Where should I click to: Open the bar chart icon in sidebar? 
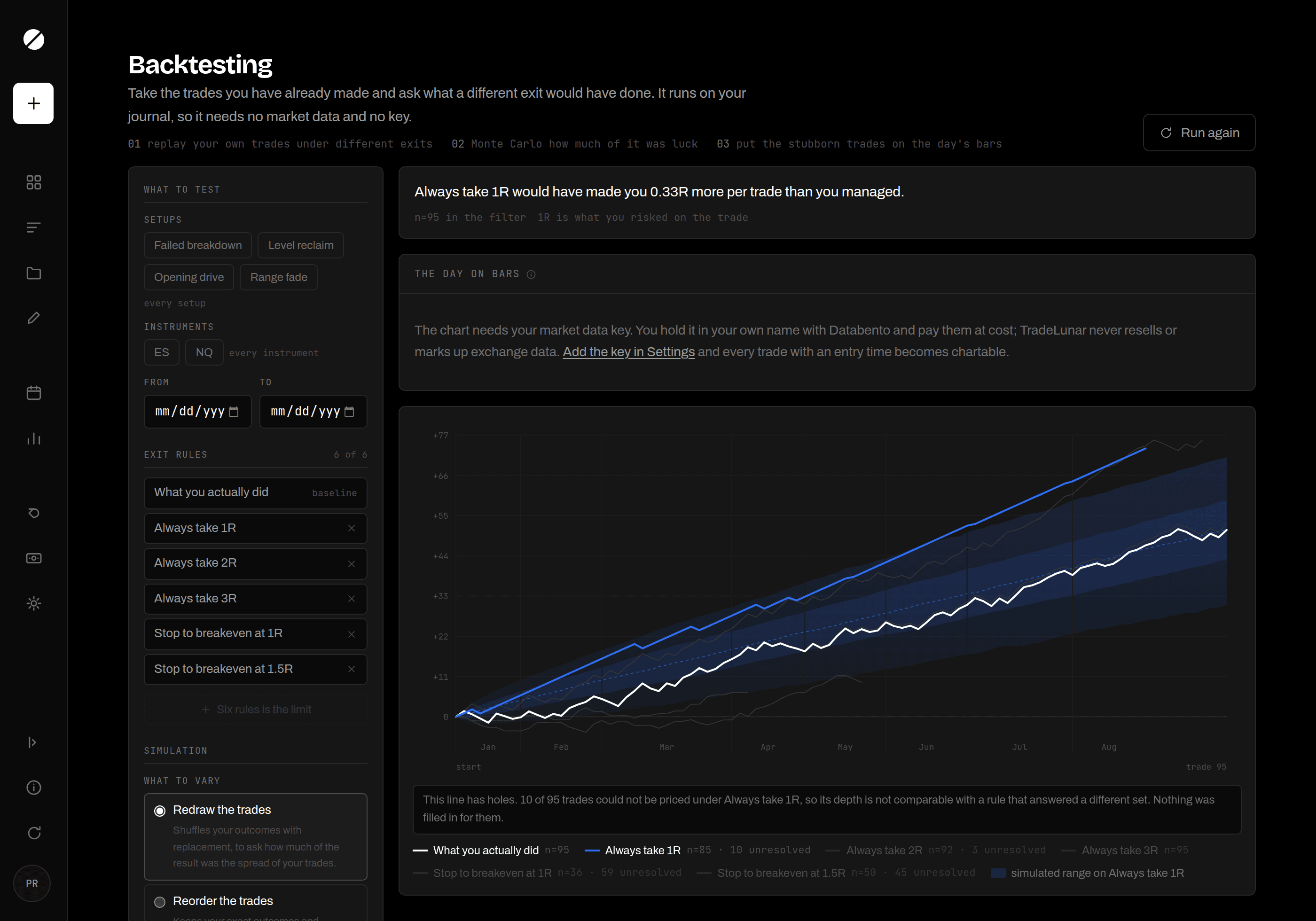tap(34, 438)
